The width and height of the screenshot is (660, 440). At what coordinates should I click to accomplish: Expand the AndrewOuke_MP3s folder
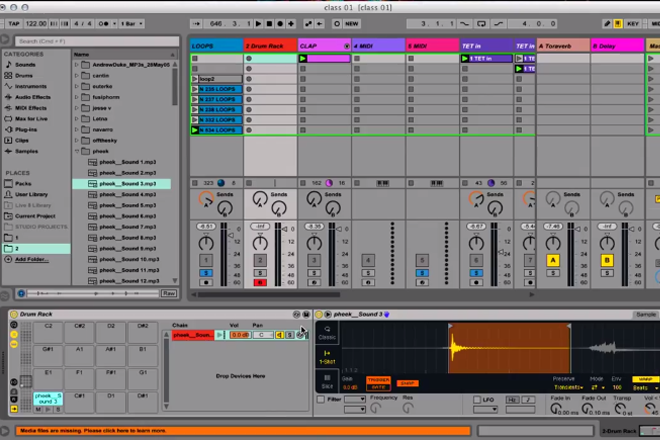point(78,64)
